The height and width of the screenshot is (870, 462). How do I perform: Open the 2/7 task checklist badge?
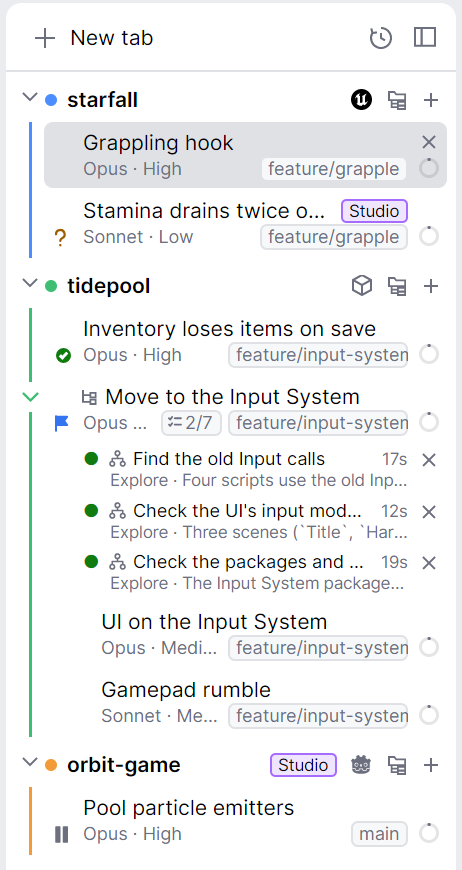[191, 423]
